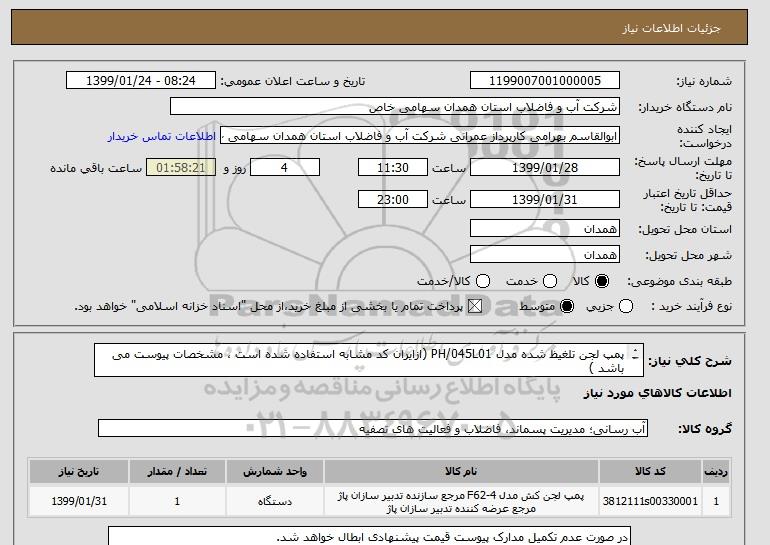Click the public announcement date-time field
The width and height of the screenshot is (770, 545).
141,81
